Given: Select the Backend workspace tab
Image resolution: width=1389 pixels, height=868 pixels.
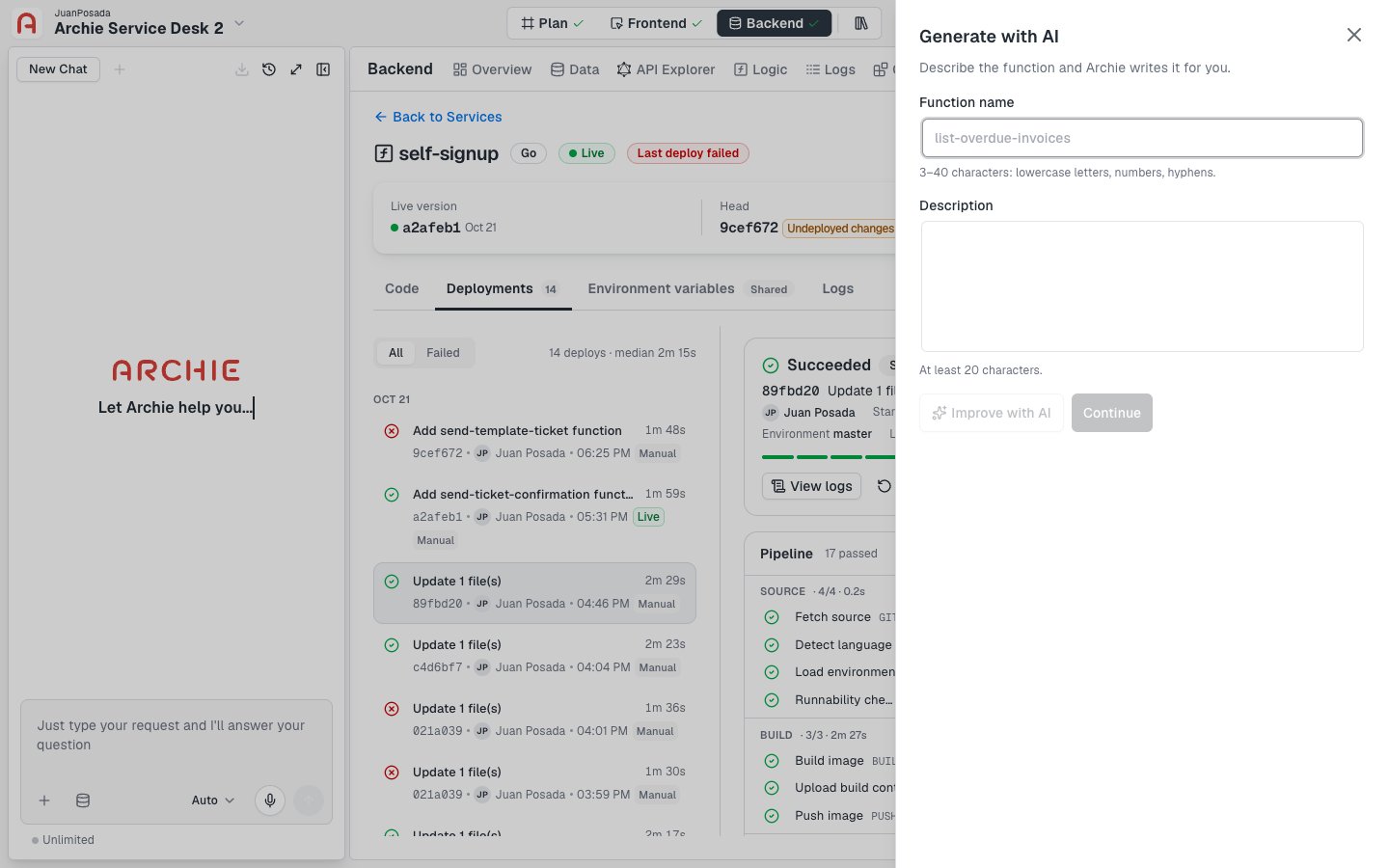Looking at the screenshot, I should tap(775, 23).
